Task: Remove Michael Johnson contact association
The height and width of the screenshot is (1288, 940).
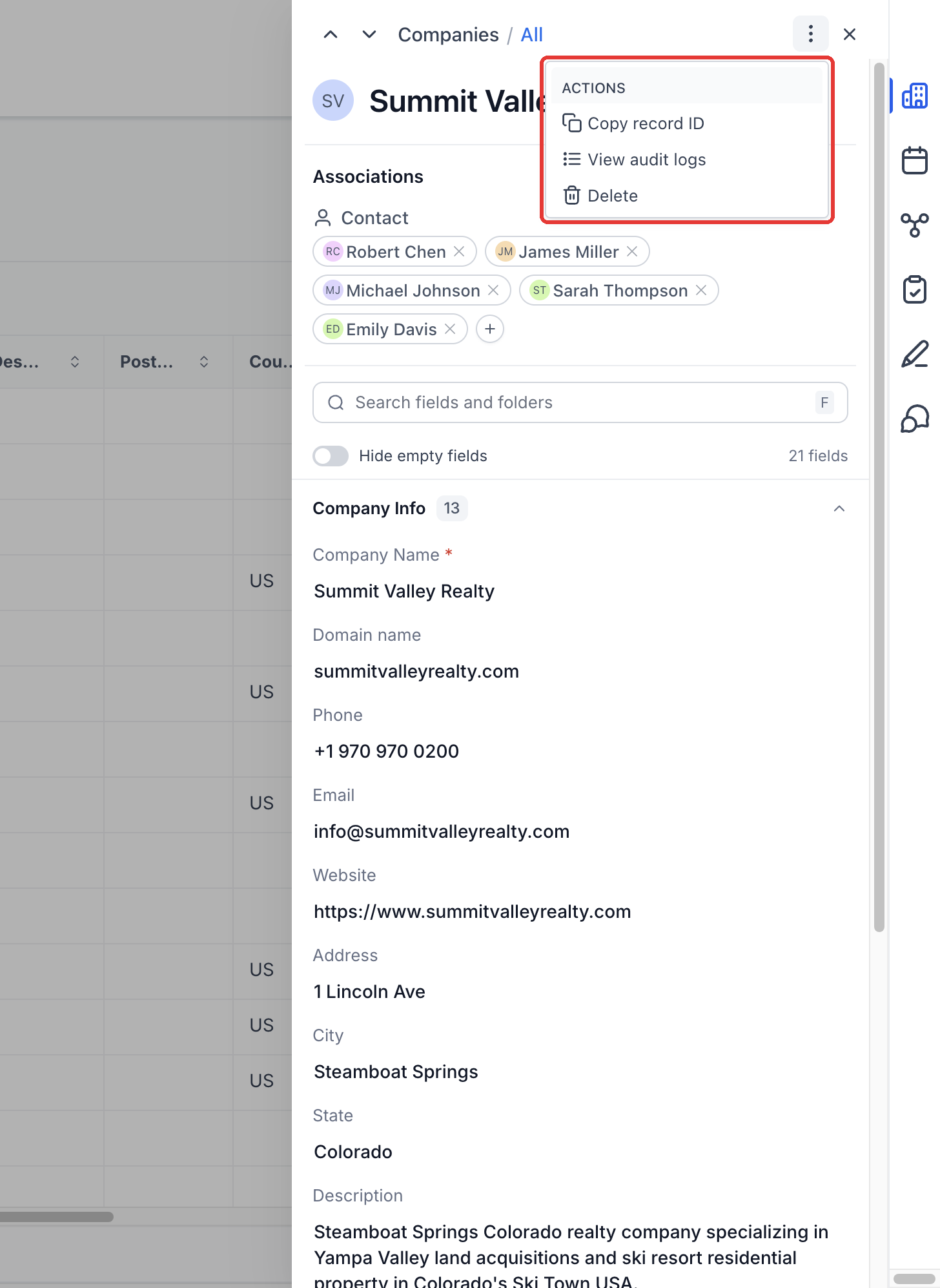Action: pyautogui.click(x=493, y=290)
